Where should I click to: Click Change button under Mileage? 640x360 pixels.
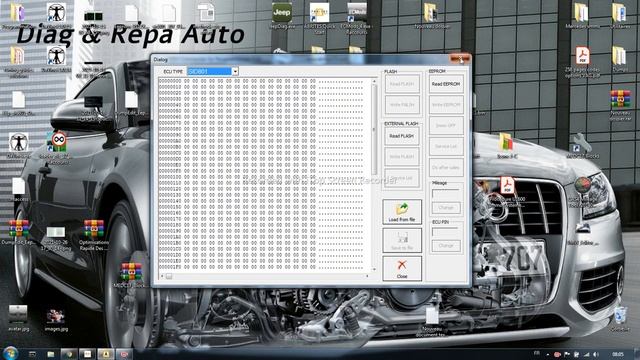[x=446, y=208]
